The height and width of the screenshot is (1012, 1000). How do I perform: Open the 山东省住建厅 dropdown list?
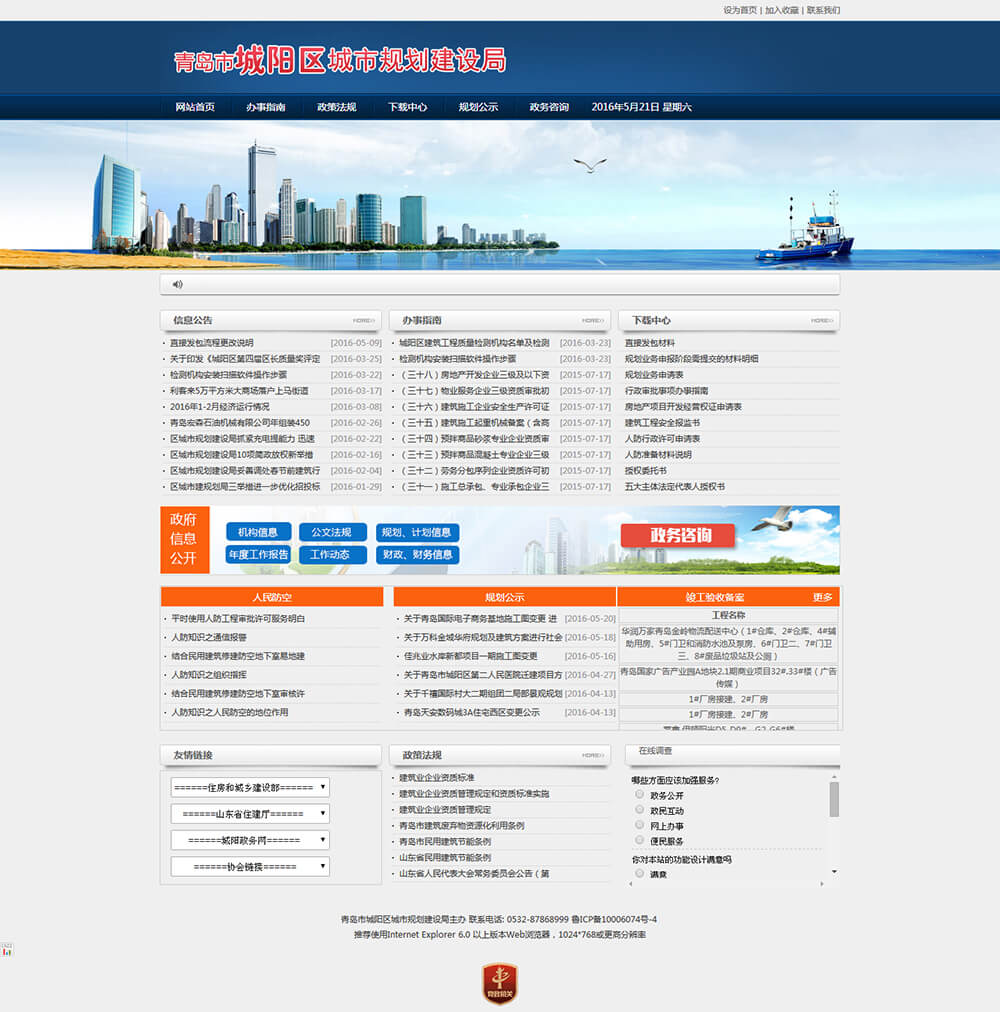pyautogui.click(x=250, y=814)
